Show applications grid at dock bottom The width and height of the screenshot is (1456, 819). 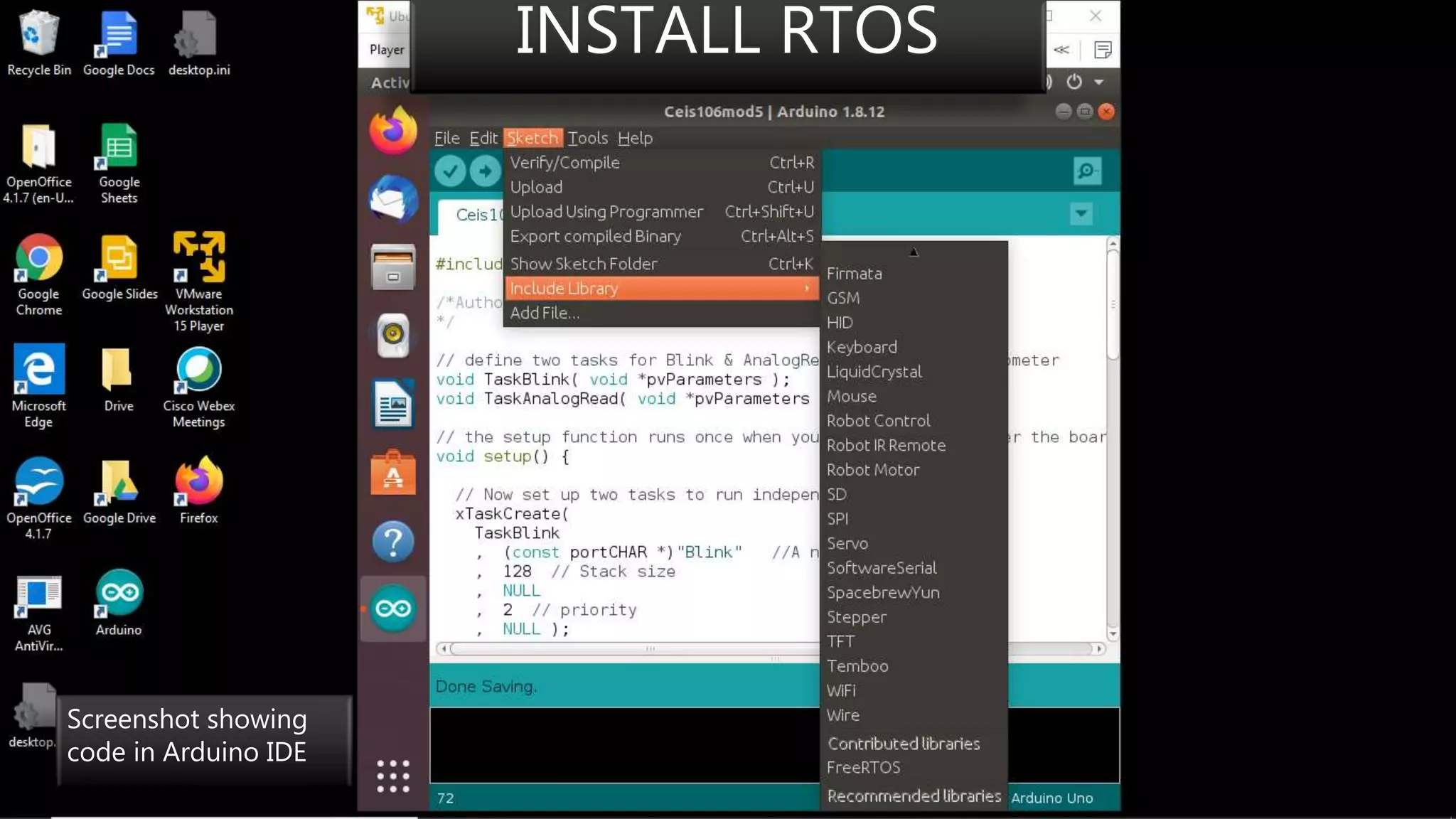tap(393, 776)
